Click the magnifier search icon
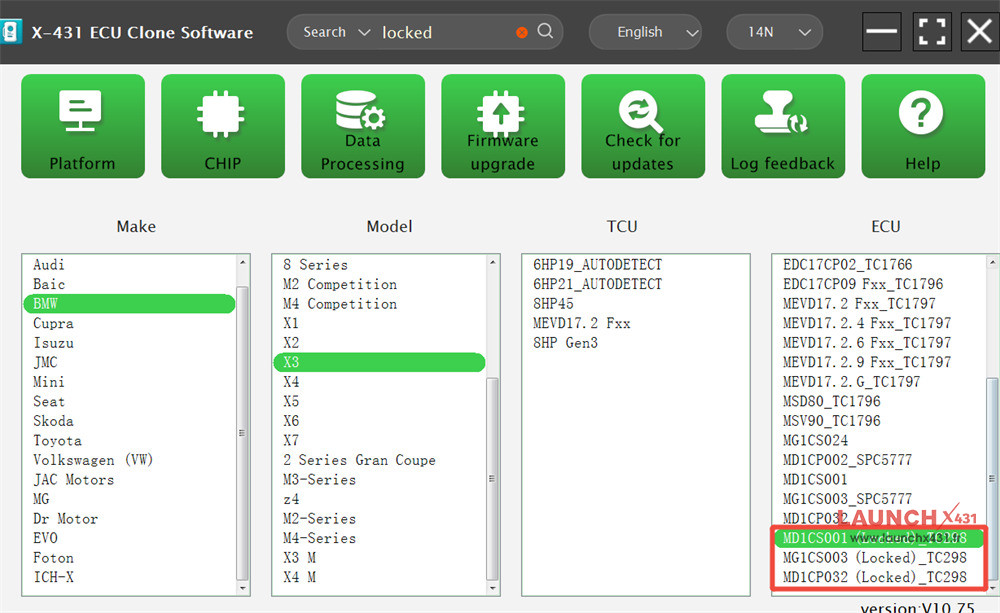Image resolution: width=1000 pixels, height=613 pixels. click(545, 31)
